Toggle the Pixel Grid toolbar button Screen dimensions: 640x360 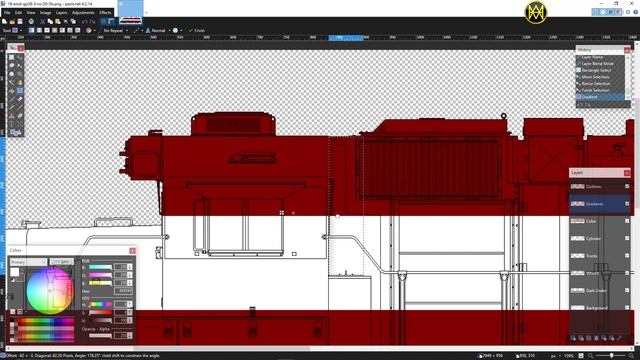pyautogui.click(x=104, y=21)
